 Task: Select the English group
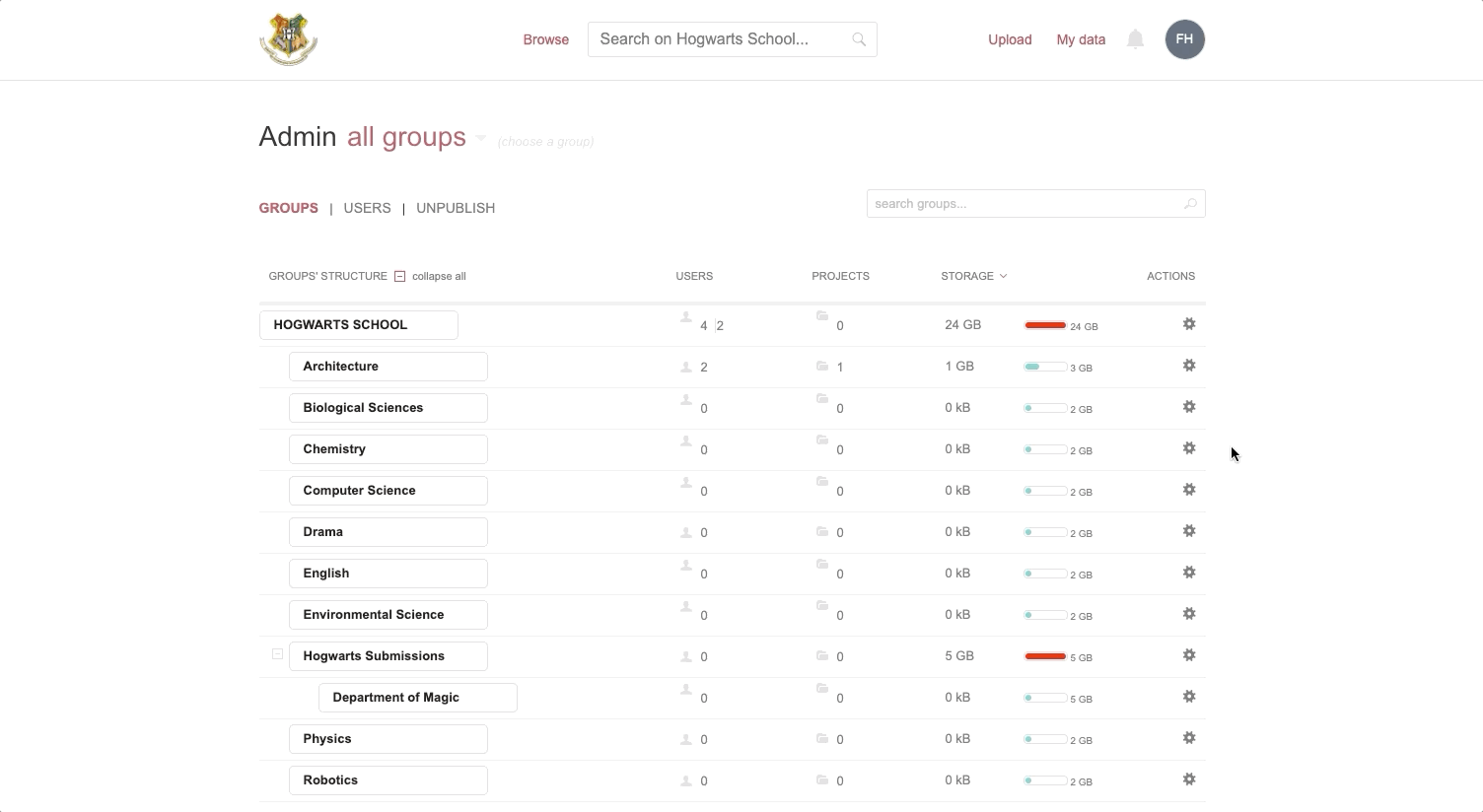point(388,574)
